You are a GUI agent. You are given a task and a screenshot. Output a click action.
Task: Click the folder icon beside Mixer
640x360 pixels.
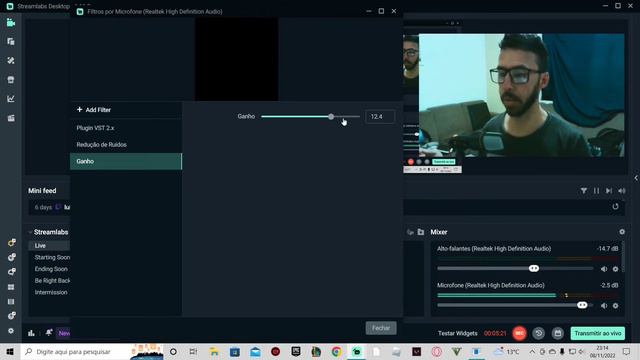(x=421, y=232)
